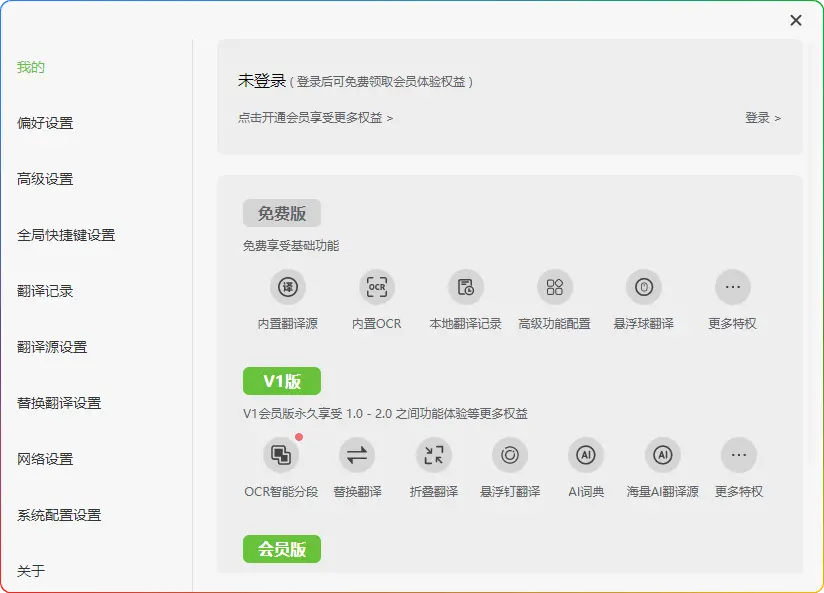Select the 海量AI翻译源 icon
This screenshot has width=824, height=593.
[x=662, y=456]
